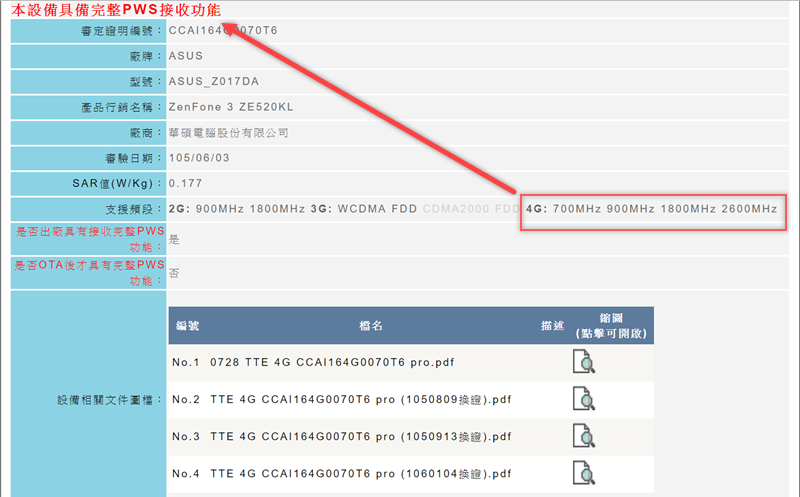Click red label 是否OTA後才具有完整PWS功能

tap(90, 273)
